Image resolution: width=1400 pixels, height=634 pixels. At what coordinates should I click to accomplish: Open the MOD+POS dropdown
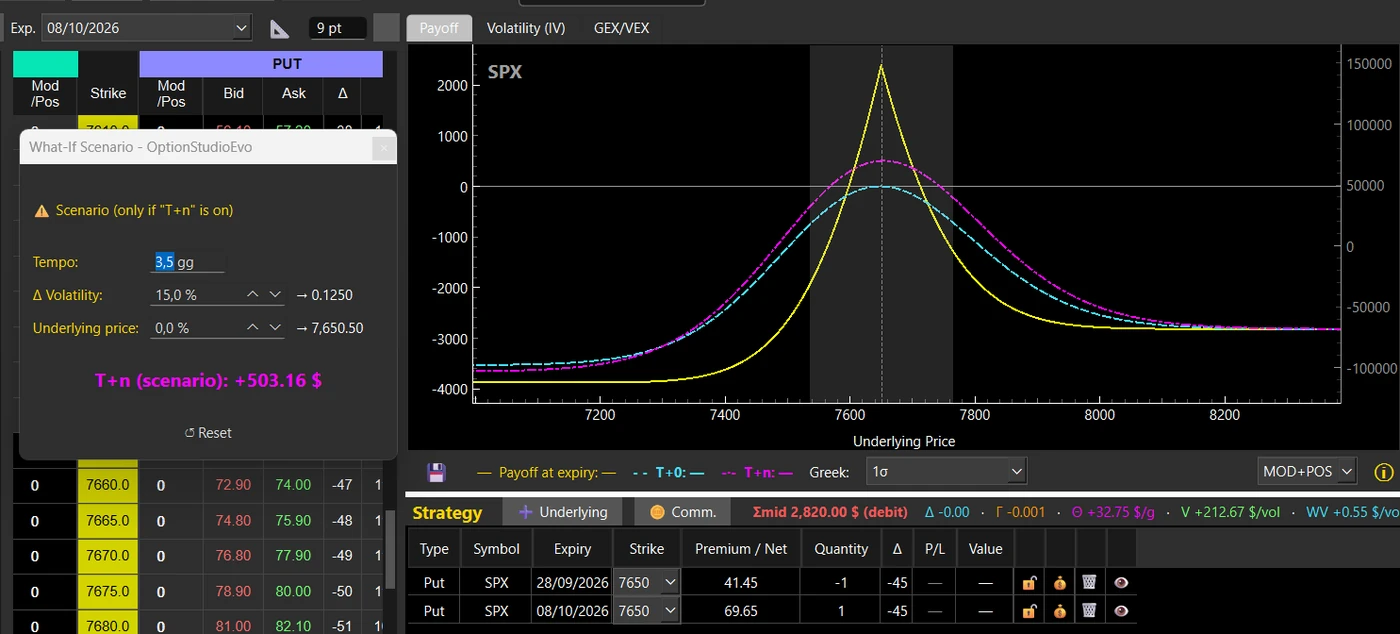tap(1307, 471)
